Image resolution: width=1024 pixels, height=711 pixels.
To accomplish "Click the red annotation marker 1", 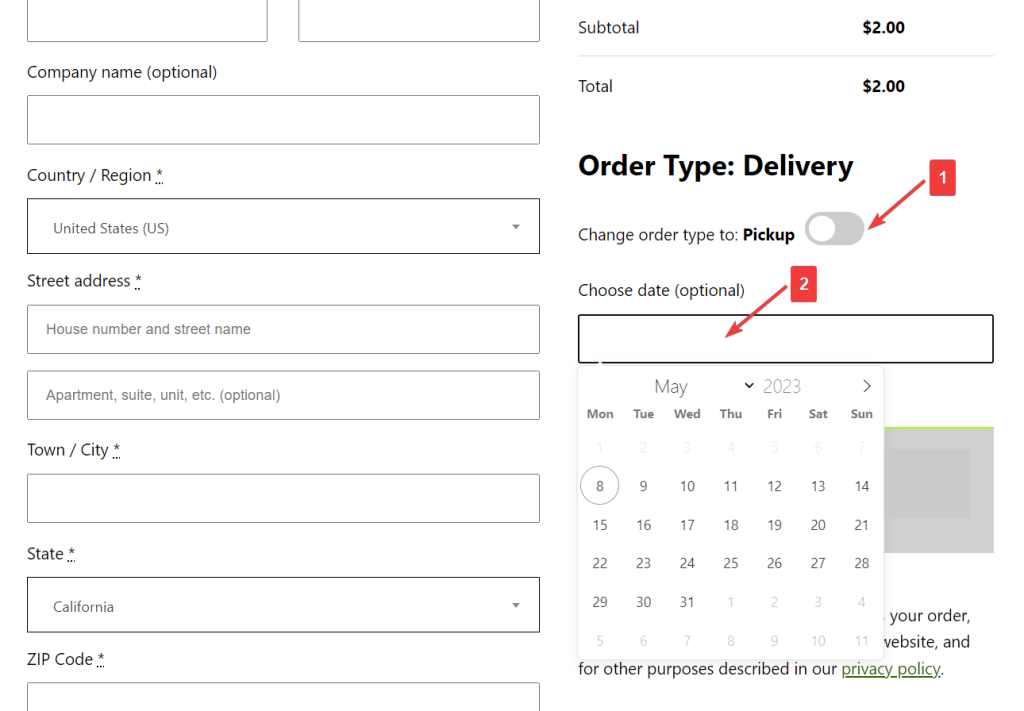I will pos(942,178).
